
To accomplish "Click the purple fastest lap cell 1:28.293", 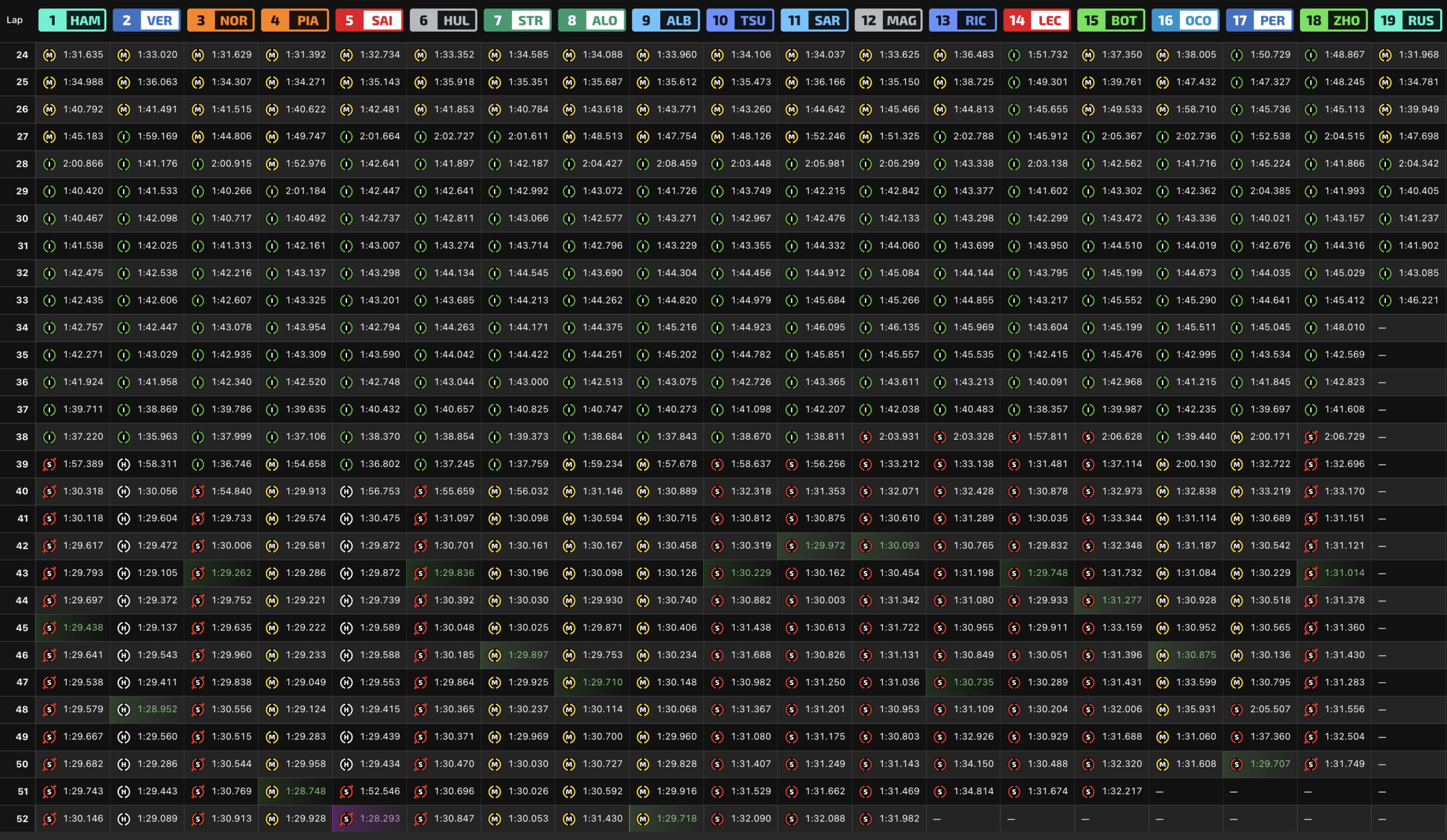I will pyautogui.click(x=379, y=819).
